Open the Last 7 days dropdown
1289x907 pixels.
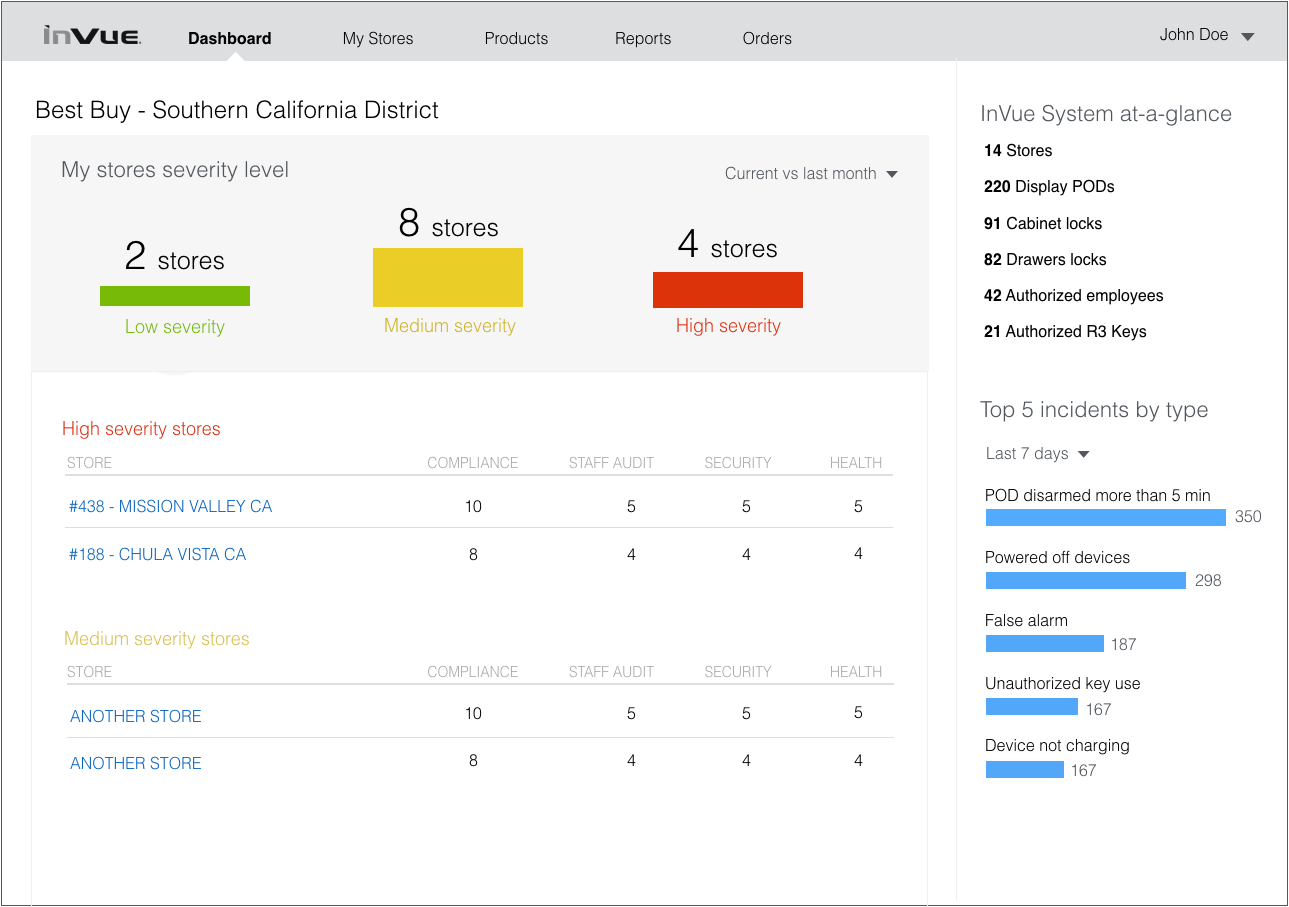[x=1037, y=453]
